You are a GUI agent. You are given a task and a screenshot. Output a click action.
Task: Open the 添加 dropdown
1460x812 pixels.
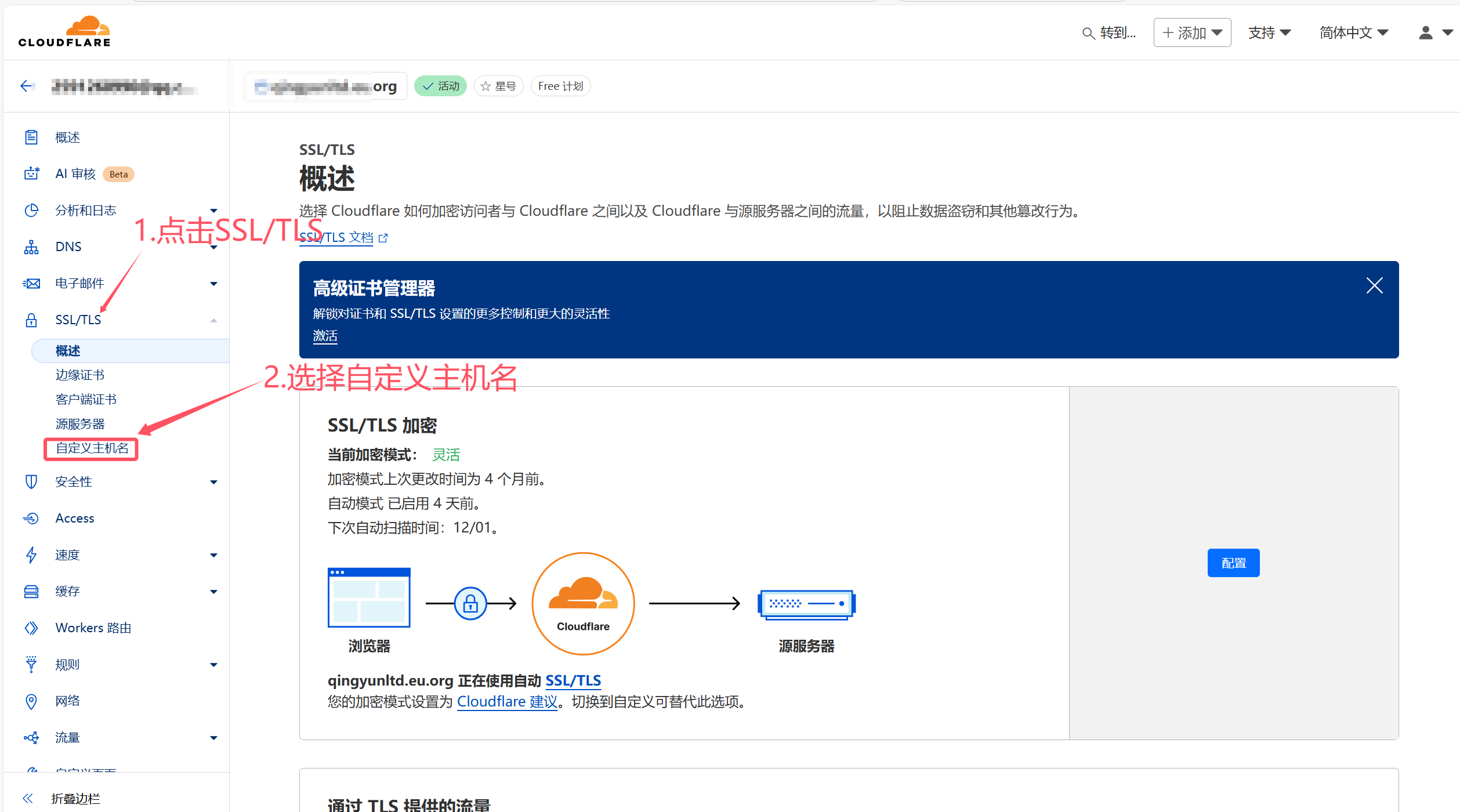(1192, 32)
